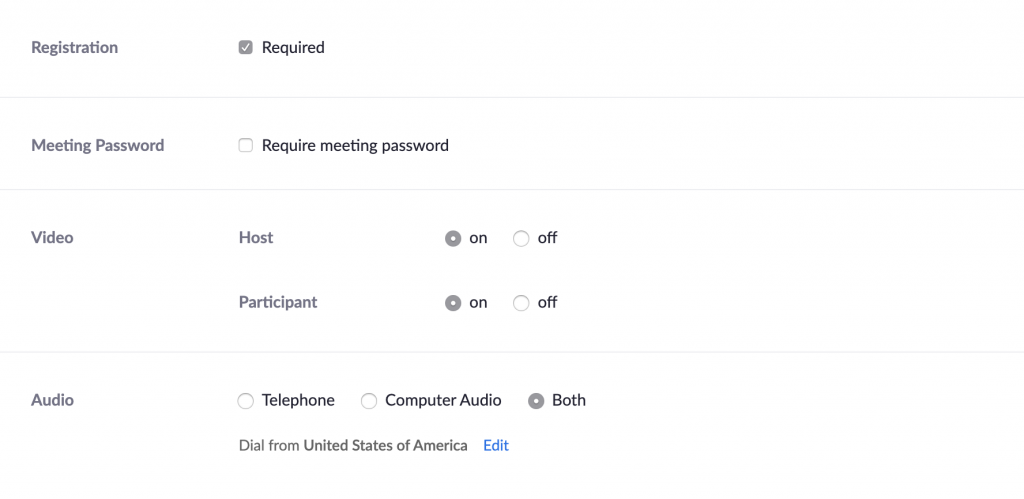This screenshot has width=1024, height=499.
Task: Open the Edit link for dial-in country
Action: click(496, 445)
